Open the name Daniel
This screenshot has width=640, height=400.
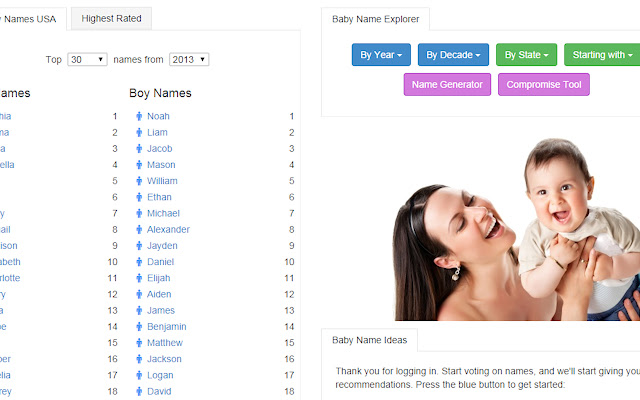click(160, 262)
